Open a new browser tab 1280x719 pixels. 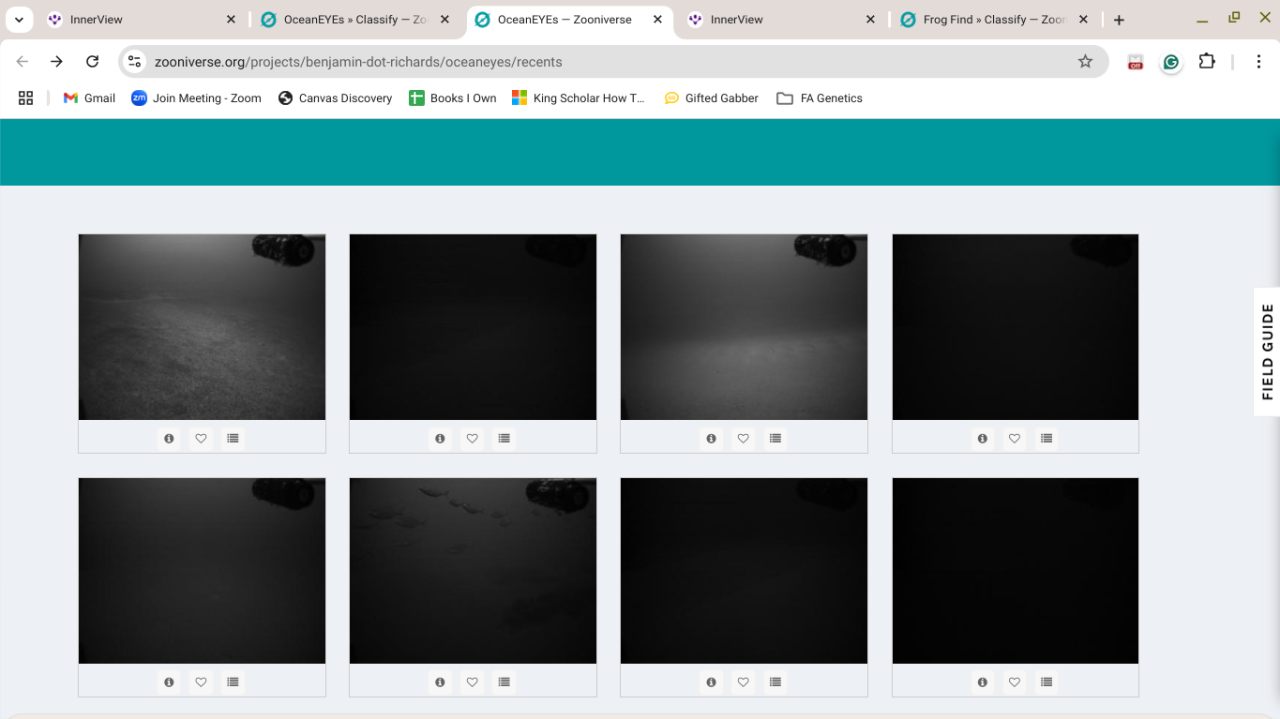tap(1119, 20)
